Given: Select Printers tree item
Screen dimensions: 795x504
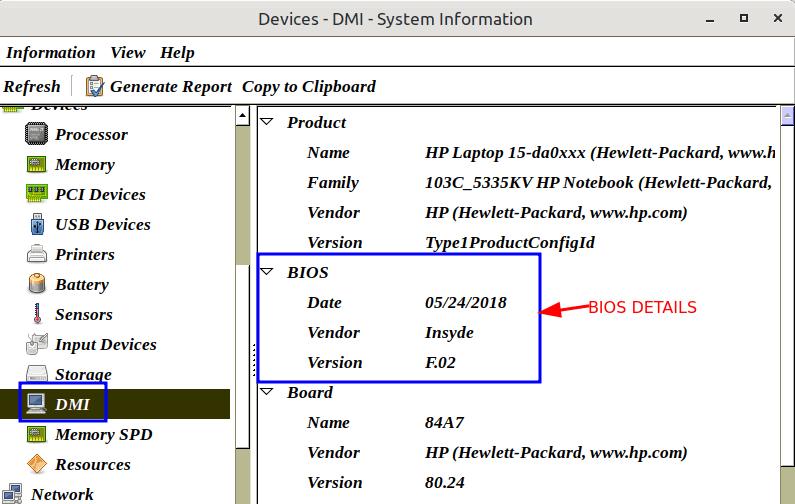Looking at the screenshot, I should [85, 255].
